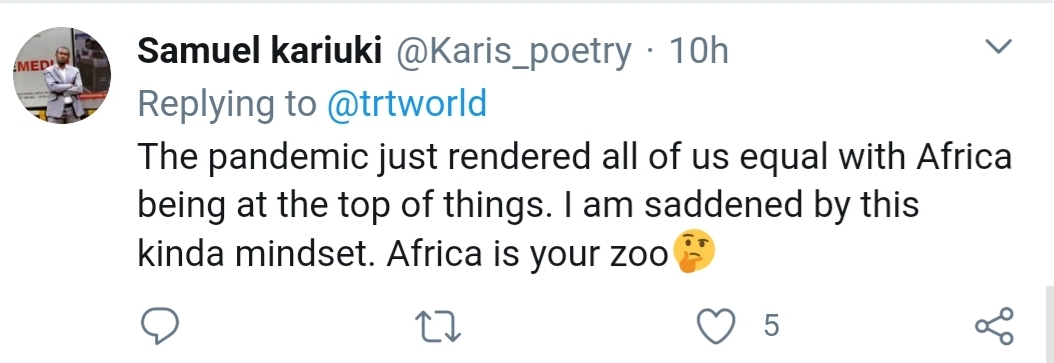Like the tweet with the heart icon
This screenshot has width=1054, height=363.
pyautogui.click(x=715, y=326)
